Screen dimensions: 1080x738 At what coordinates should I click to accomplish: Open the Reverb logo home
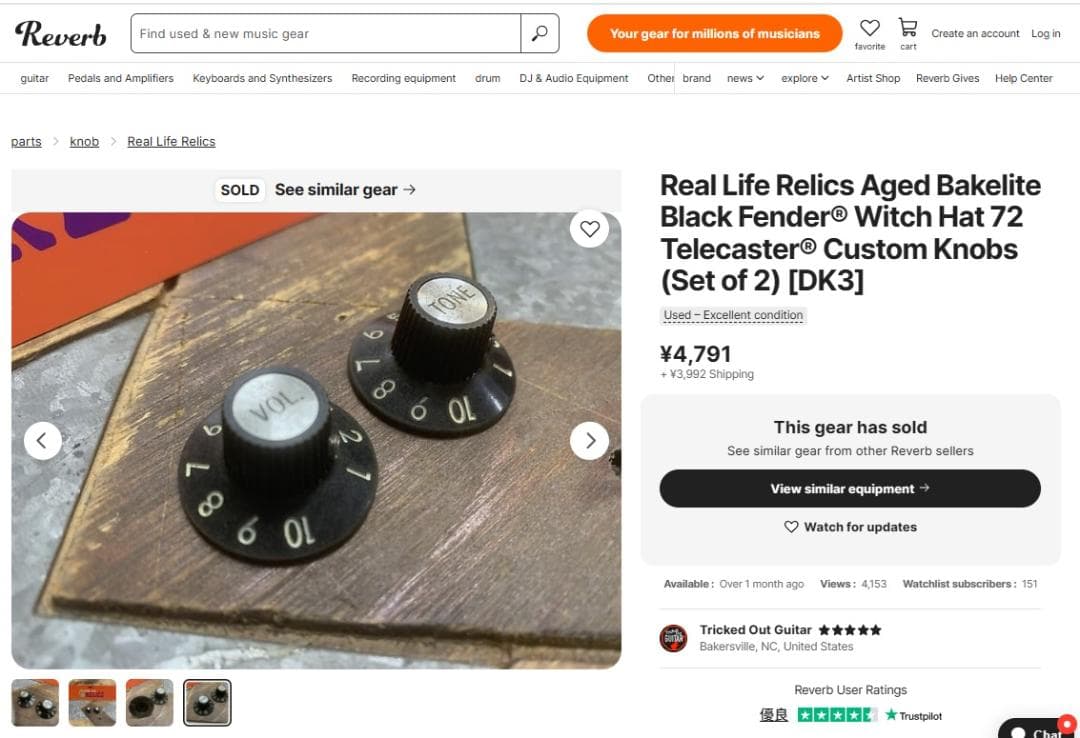[x=61, y=34]
